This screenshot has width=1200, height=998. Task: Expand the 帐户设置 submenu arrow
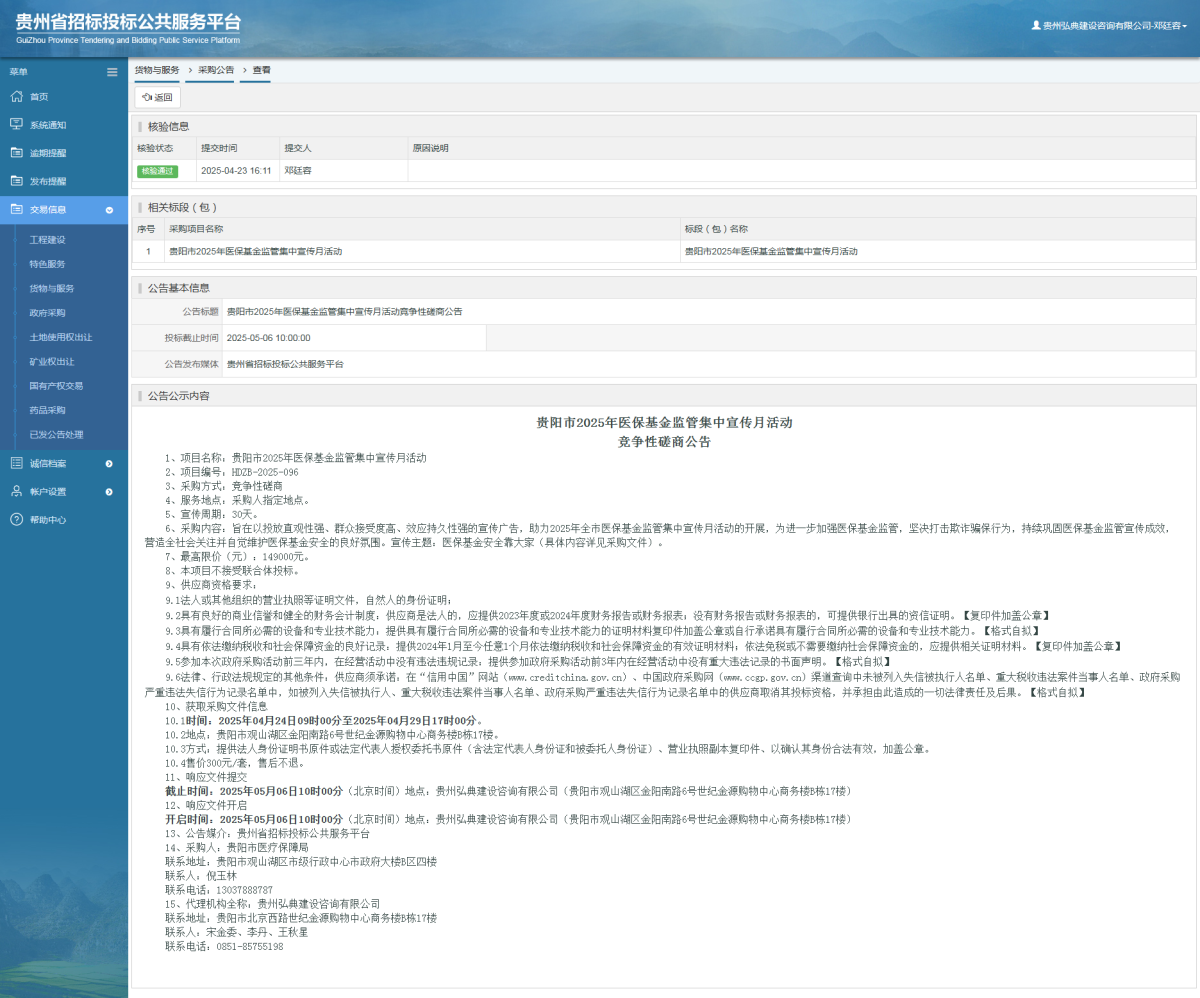[x=109, y=492]
